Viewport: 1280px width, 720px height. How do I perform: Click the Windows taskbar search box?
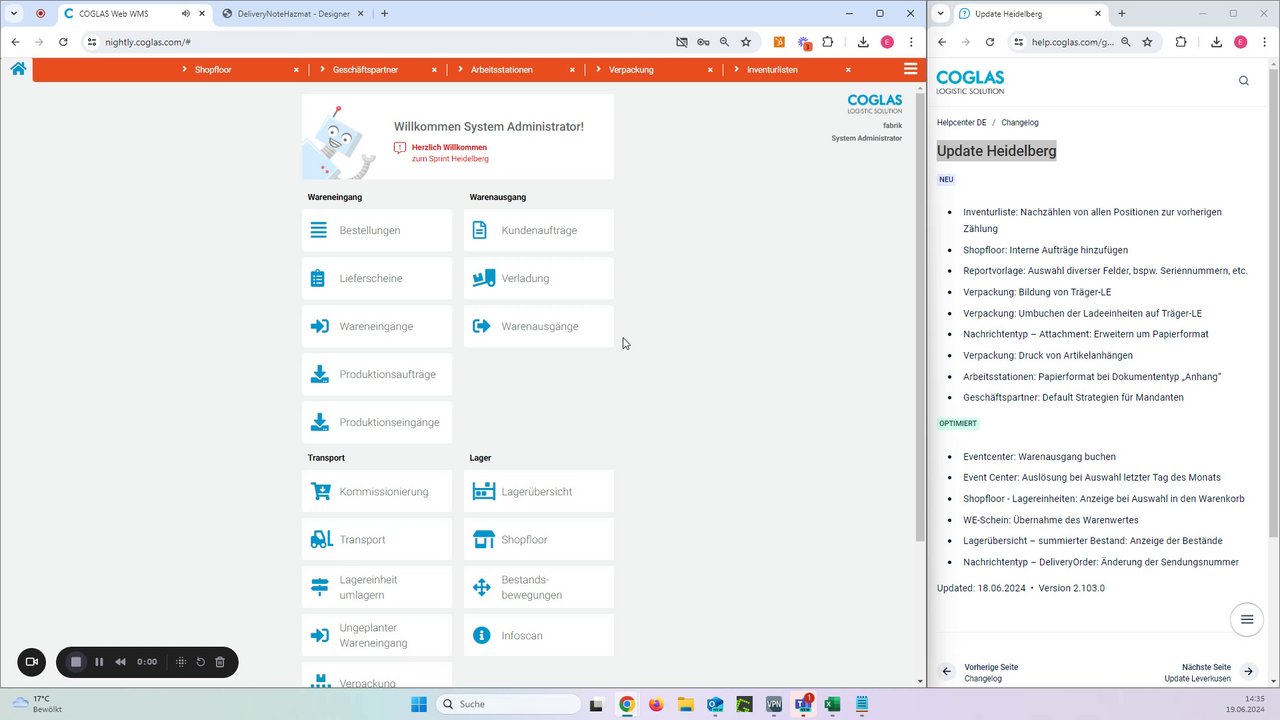[508, 704]
